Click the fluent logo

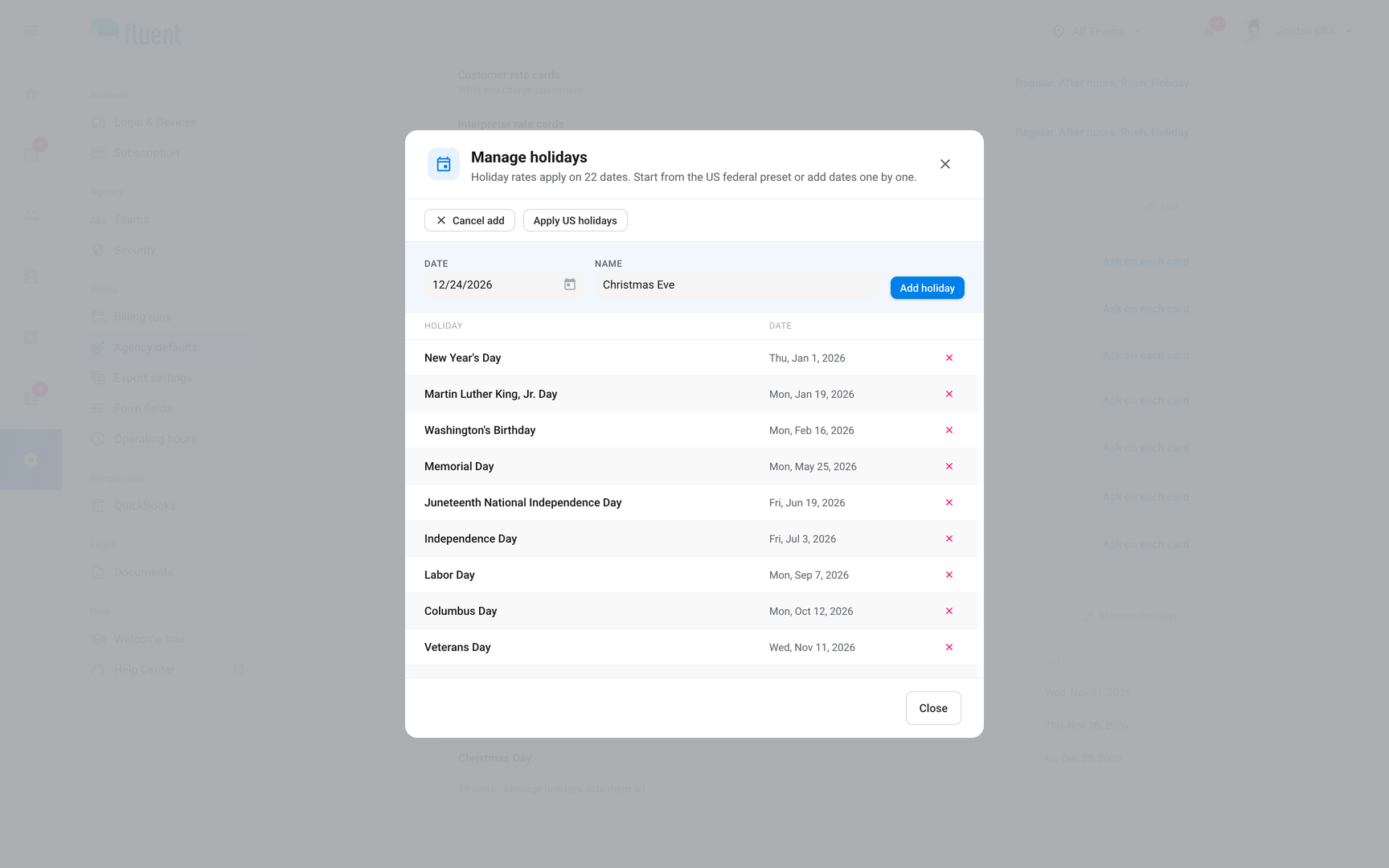point(137,32)
